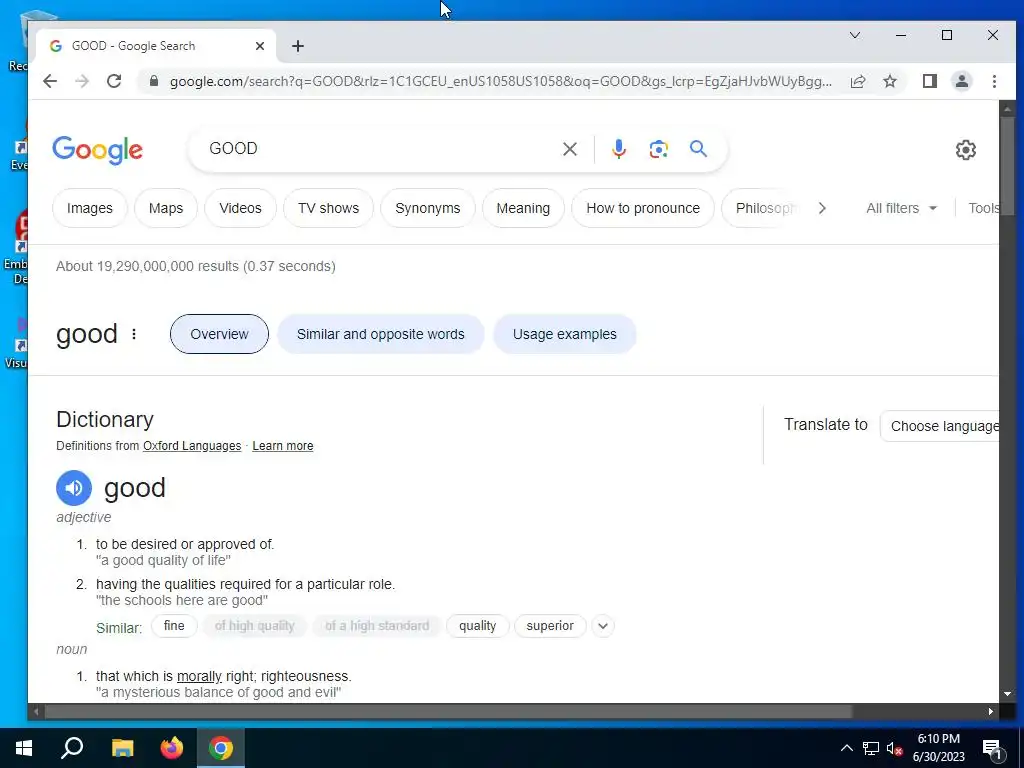Click the vertical scrollbar down arrow
The width and height of the screenshot is (1024, 768).
point(1007,694)
